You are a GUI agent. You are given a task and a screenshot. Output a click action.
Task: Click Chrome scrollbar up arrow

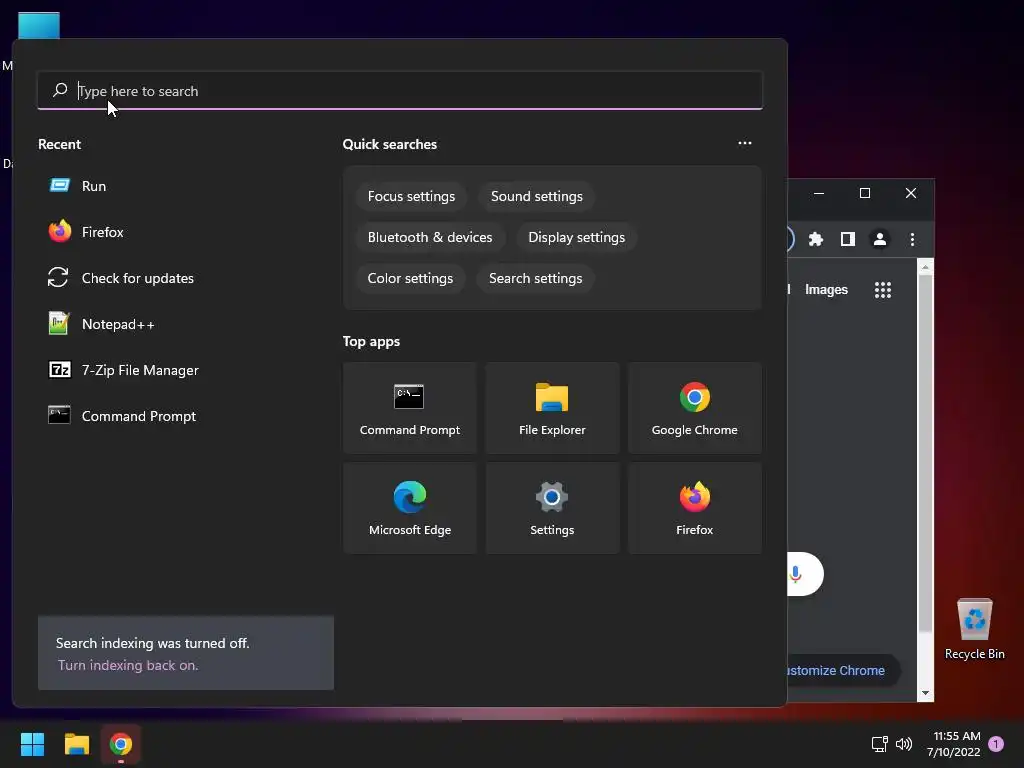pos(925,267)
